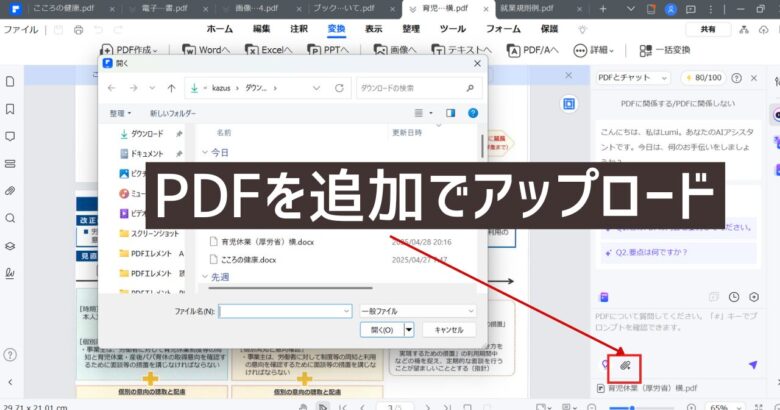Collapse the left sidebar with arrow
Viewport: 780px width, 410px height.
coord(10,382)
